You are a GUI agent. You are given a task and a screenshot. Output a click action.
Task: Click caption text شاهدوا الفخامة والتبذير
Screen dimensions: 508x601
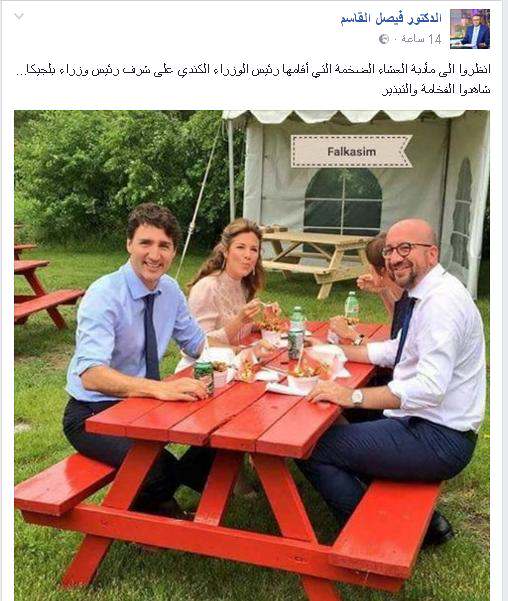(436, 90)
